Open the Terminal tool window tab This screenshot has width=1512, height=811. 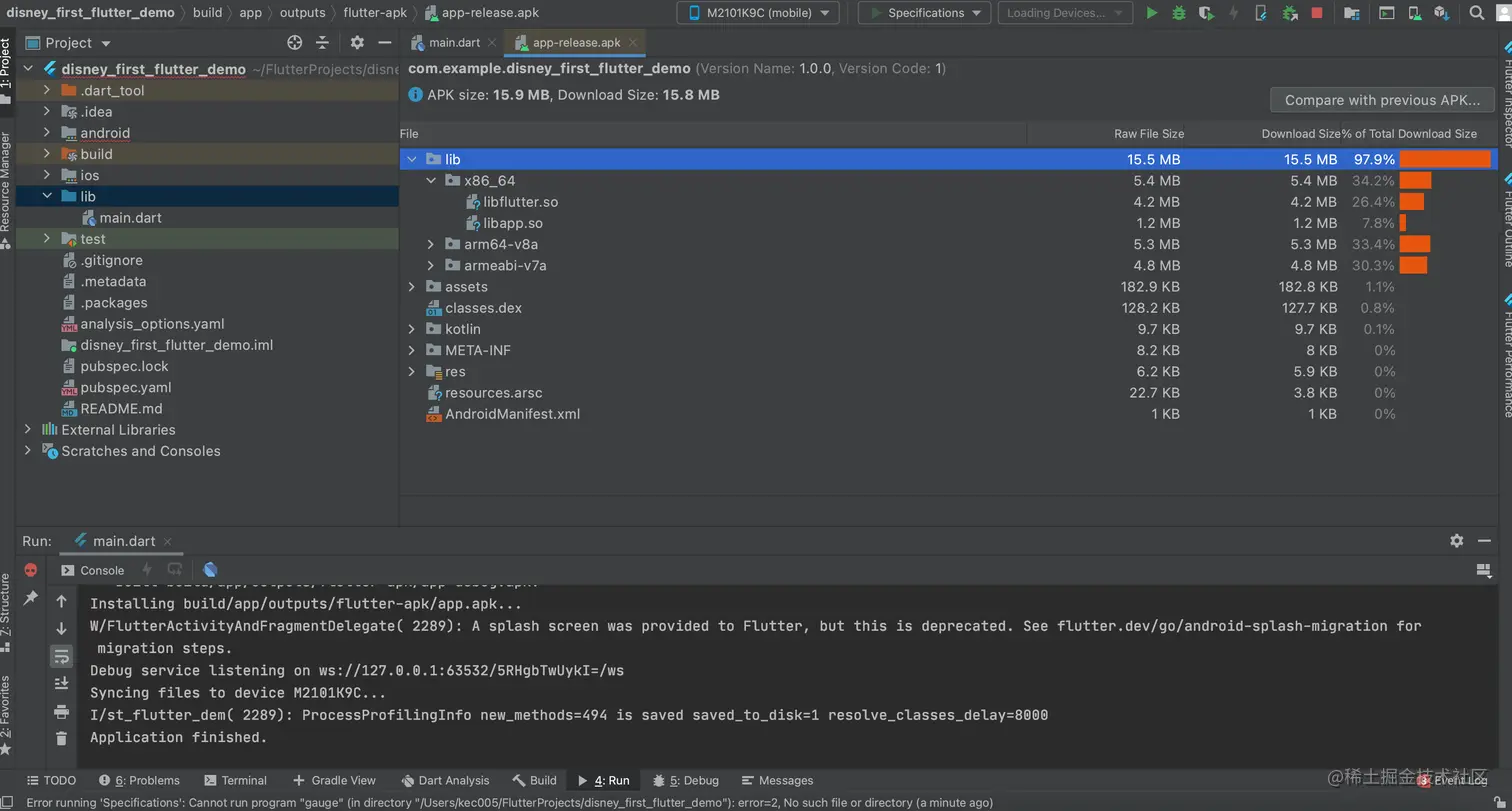click(x=235, y=780)
